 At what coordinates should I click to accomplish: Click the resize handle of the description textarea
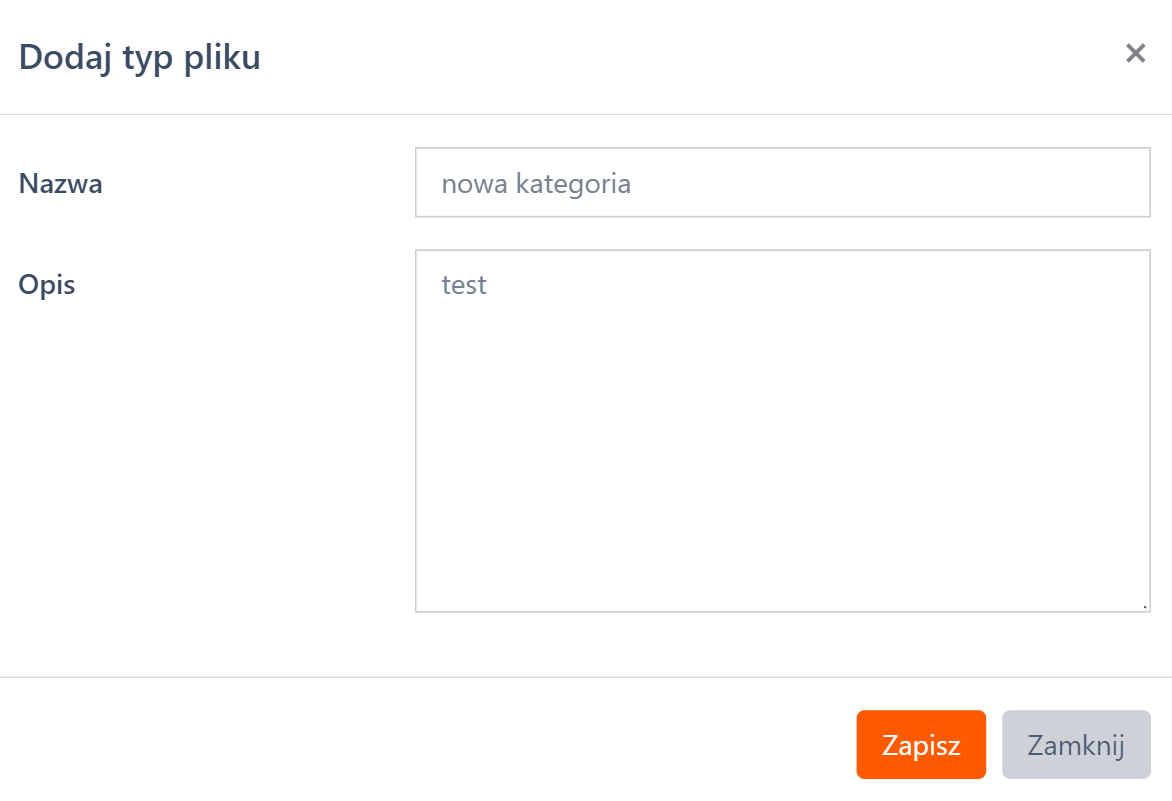(1143, 604)
